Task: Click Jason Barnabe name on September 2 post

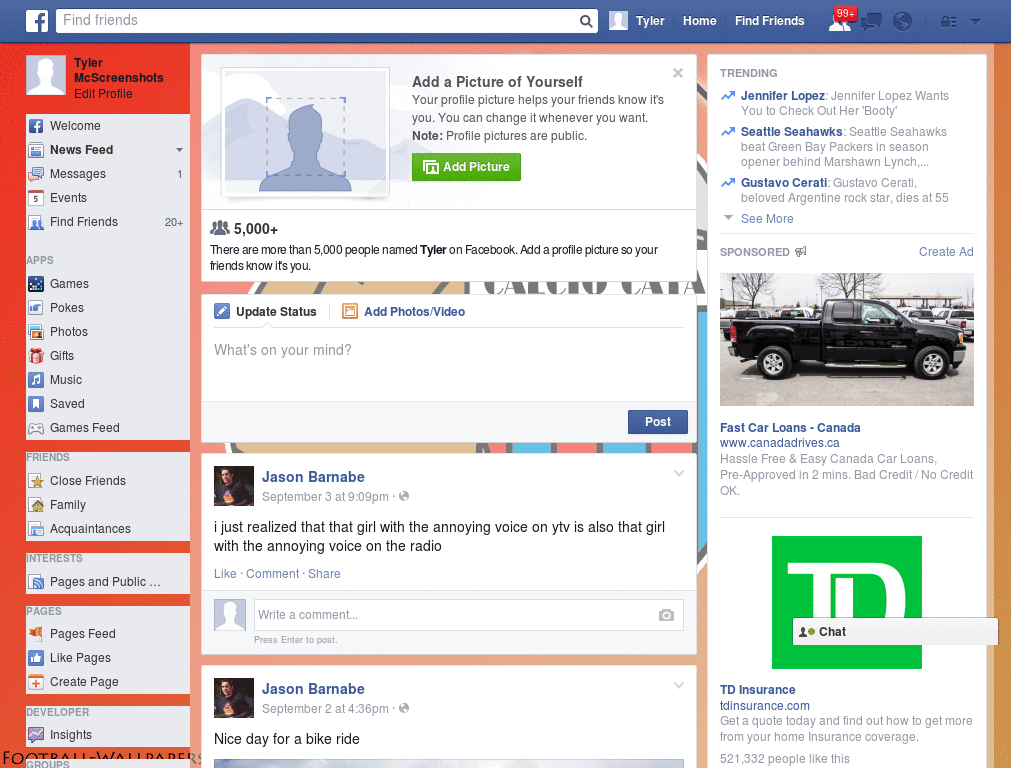Action: click(x=313, y=689)
